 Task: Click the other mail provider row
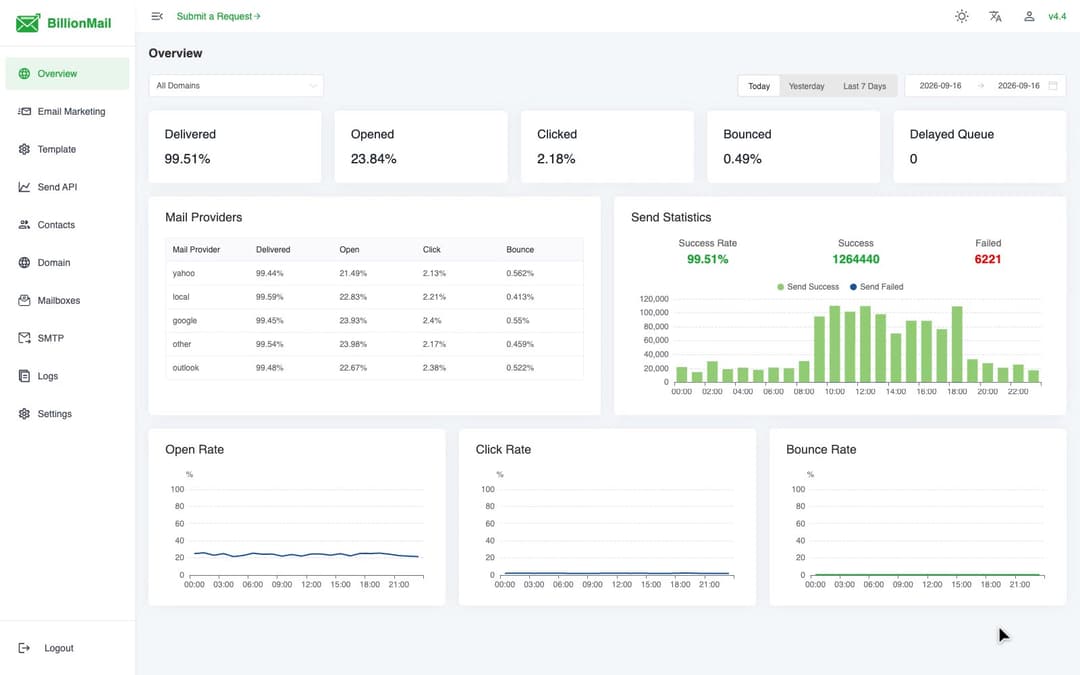pyautogui.click(x=374, y=344)
